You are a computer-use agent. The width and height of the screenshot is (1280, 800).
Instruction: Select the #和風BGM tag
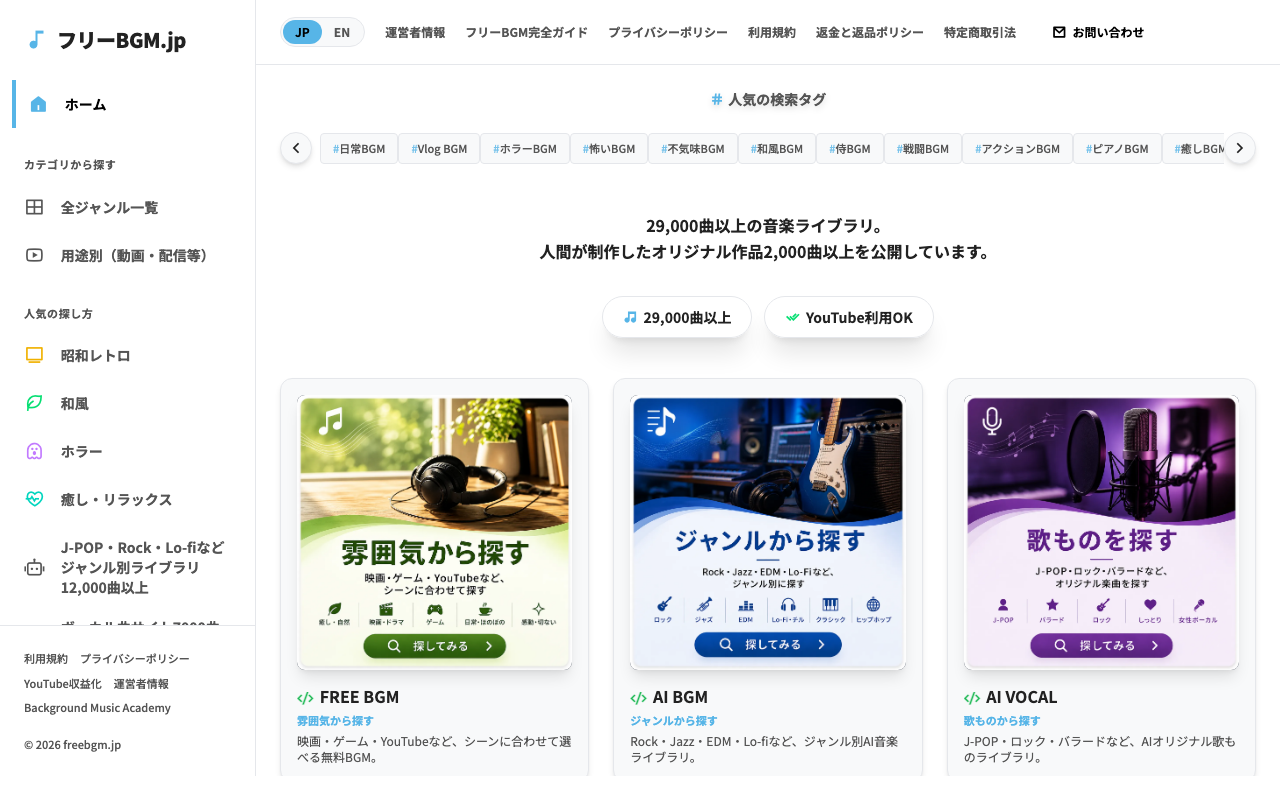(777, 149)
